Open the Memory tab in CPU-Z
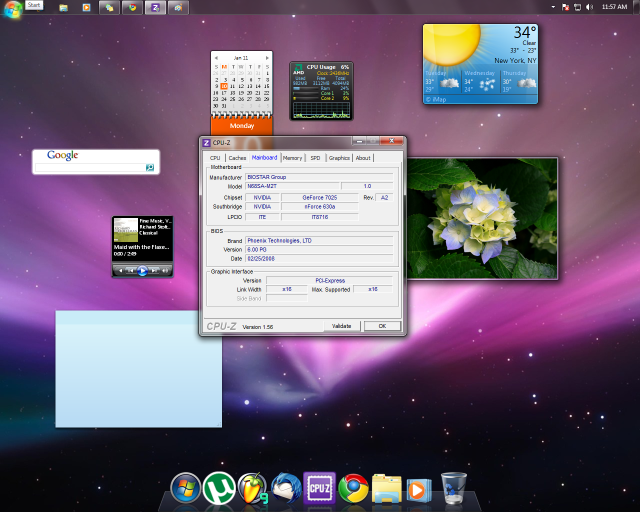The height and width of the screenshot is (512, 640). point(292,158)
